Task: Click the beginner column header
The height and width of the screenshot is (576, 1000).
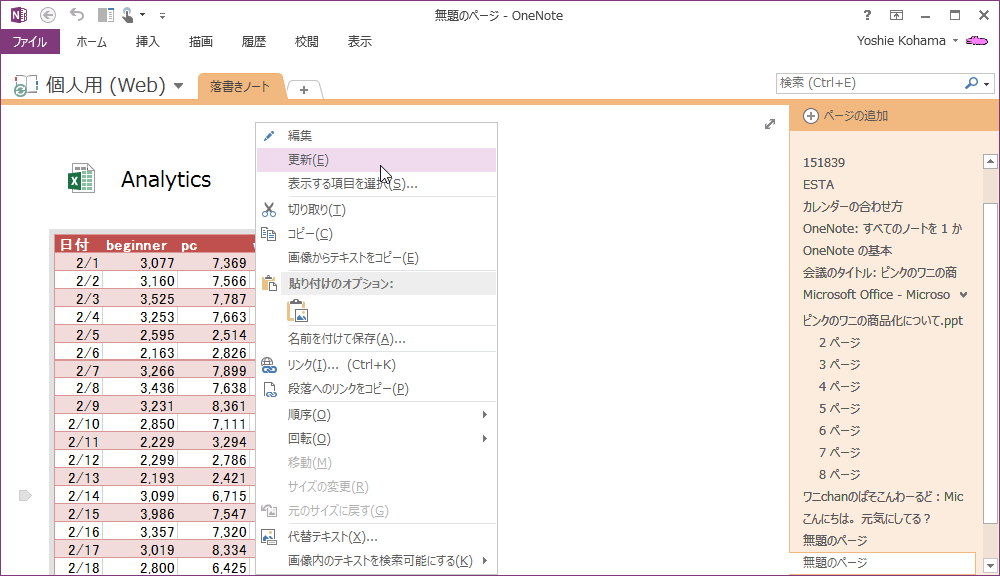Action: (136, 246)
